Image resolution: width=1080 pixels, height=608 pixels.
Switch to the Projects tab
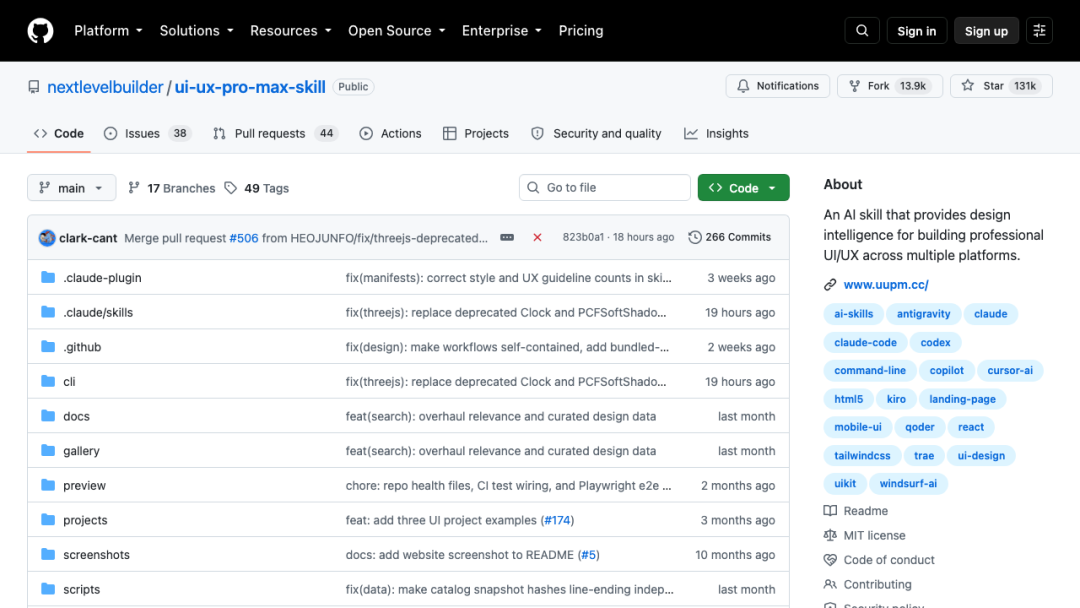pos(476,134)
